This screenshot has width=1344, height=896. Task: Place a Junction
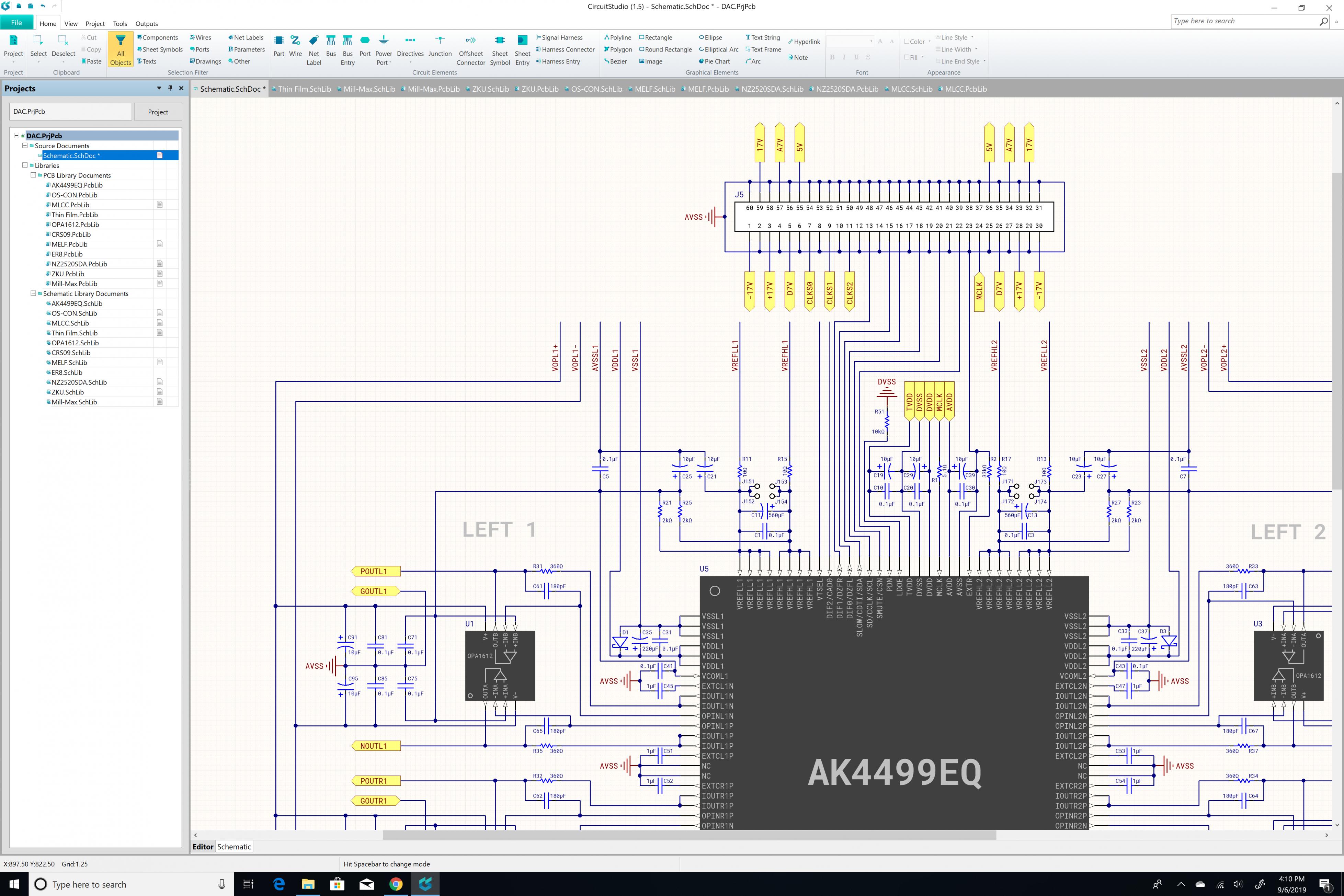[440, 46]
